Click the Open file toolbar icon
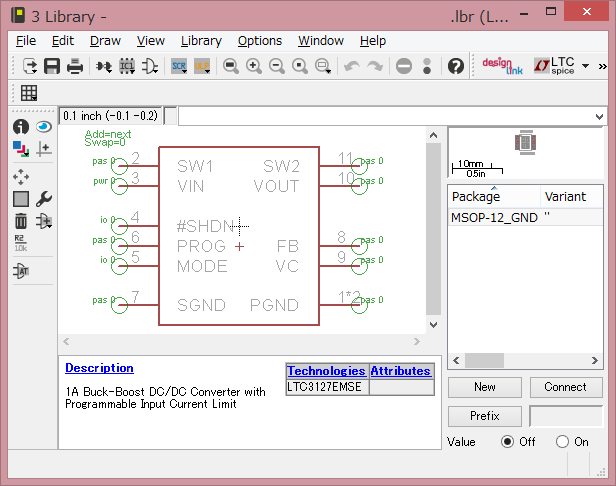The image size is (616, 486). pyautogui.click(x=30, y=66)
